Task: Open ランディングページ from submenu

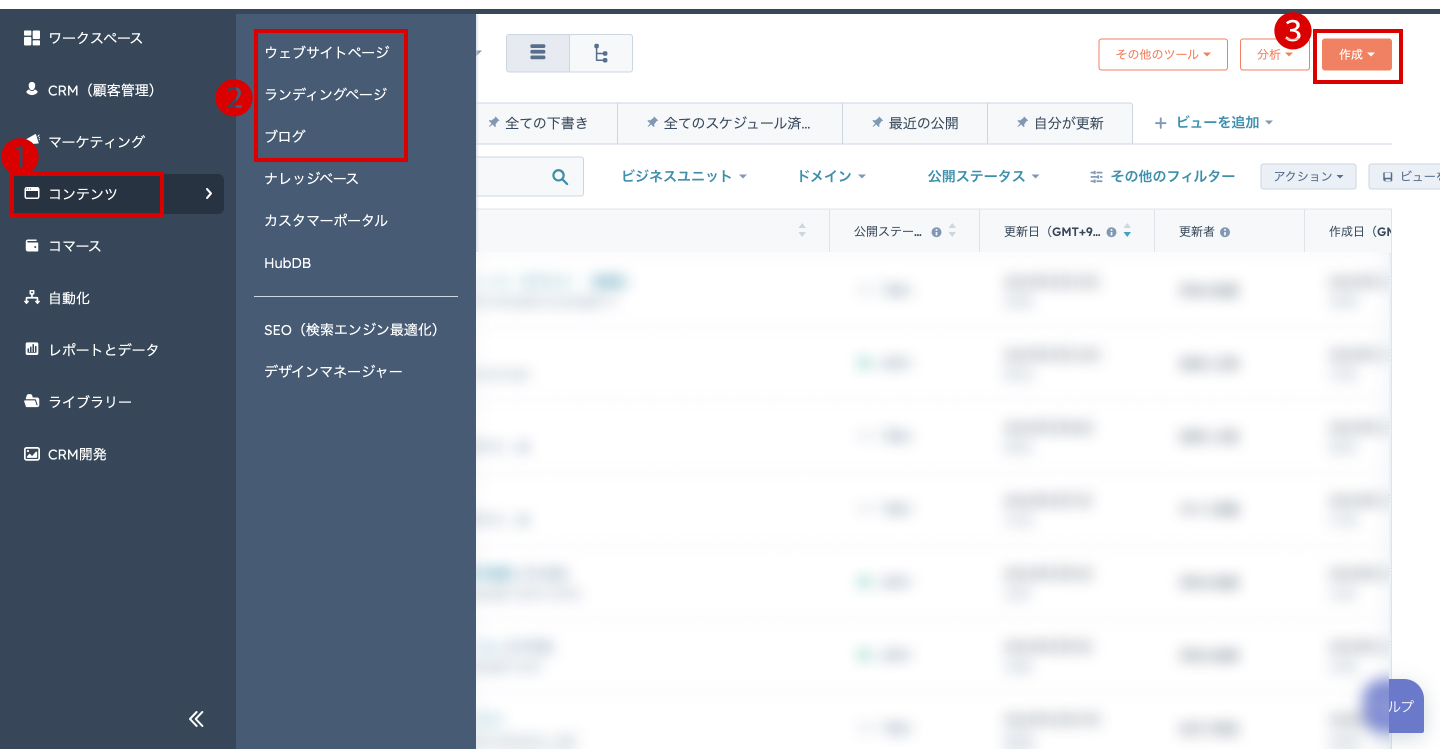Action: (326, 94)
